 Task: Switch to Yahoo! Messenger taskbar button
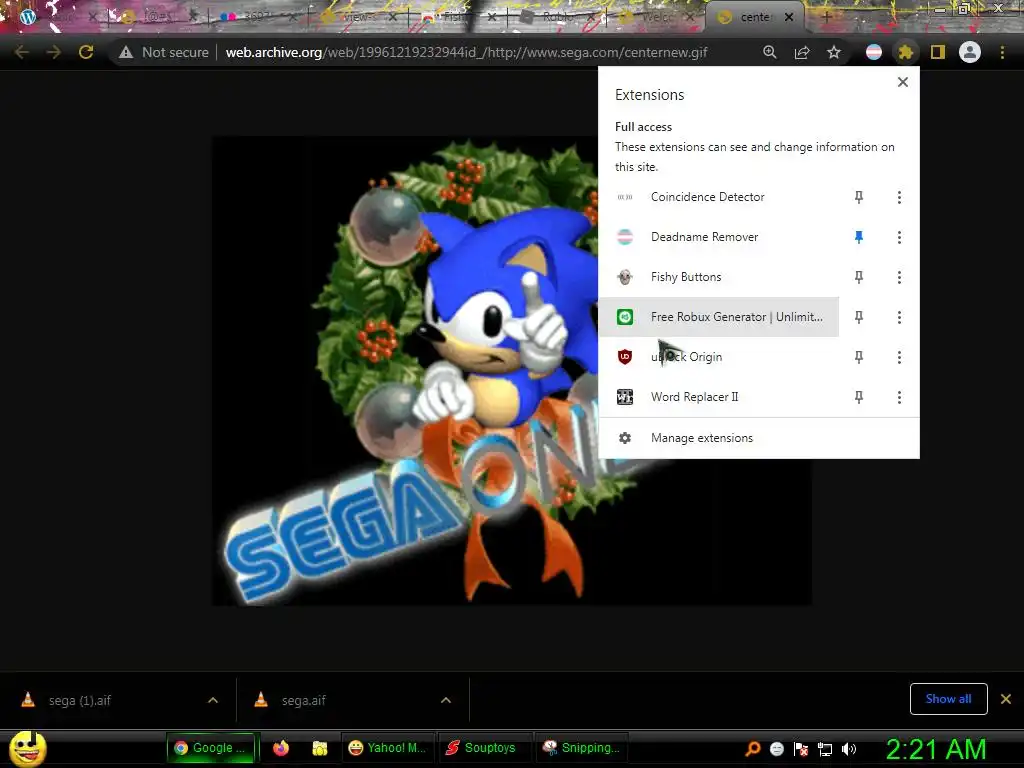pos(387,748)
